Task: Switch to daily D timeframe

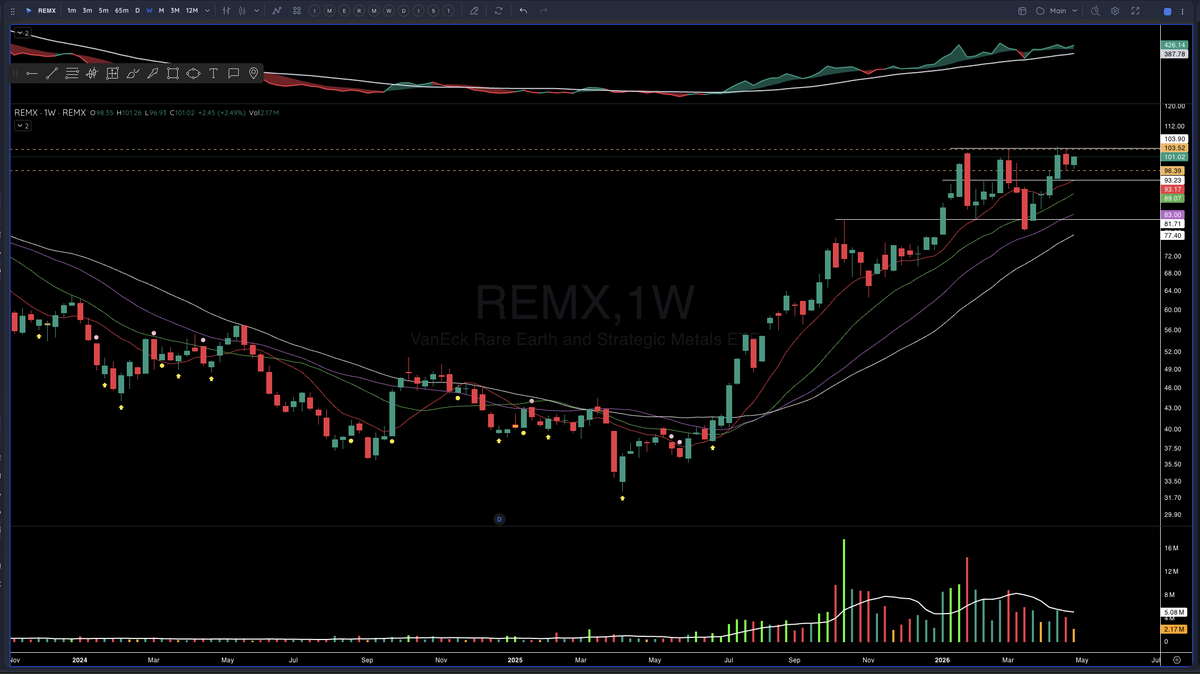Action: (137, 10)
